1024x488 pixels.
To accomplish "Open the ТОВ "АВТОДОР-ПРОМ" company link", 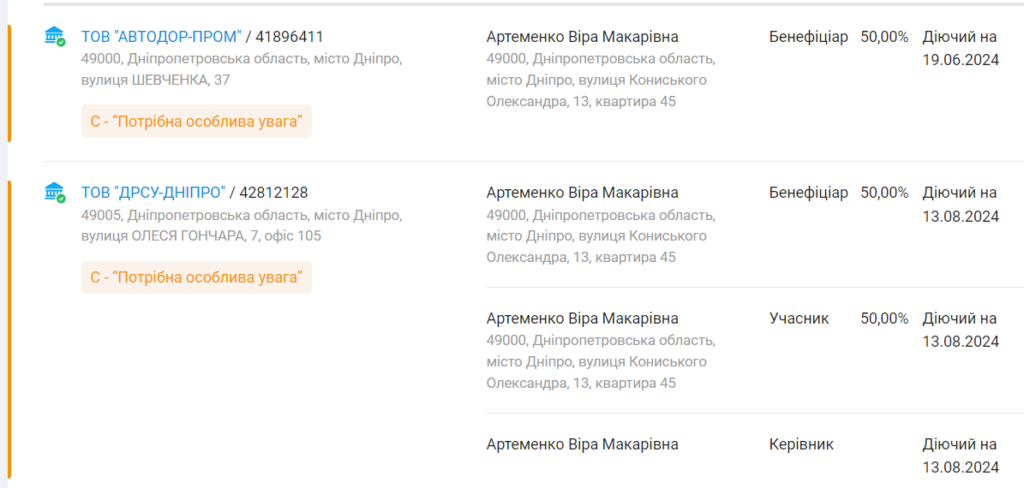I will 161,37.
